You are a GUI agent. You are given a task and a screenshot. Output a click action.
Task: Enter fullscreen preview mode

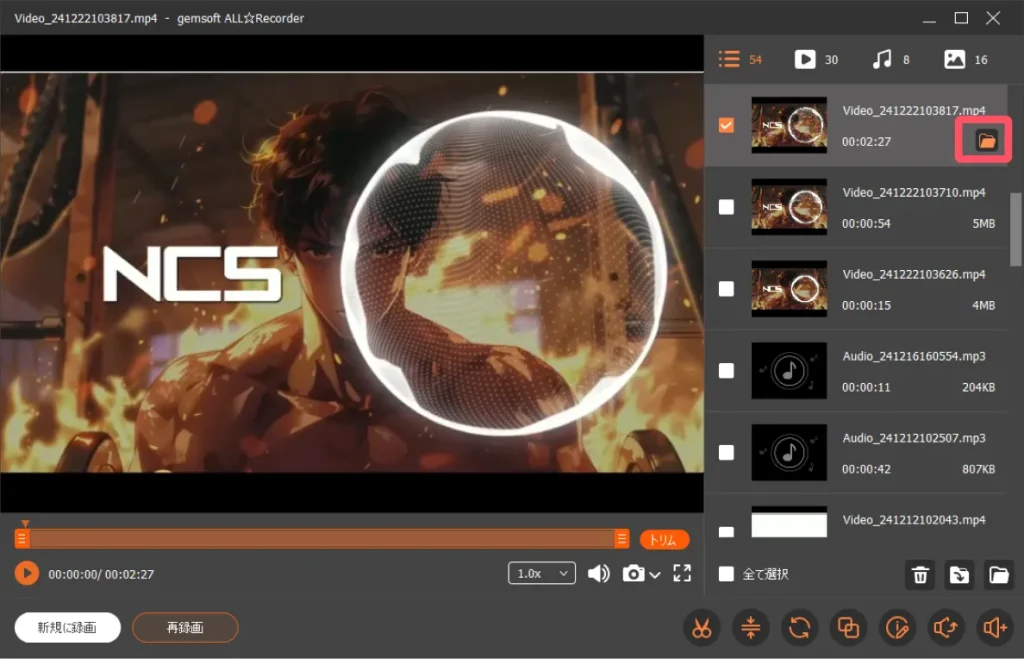point(682,573)
